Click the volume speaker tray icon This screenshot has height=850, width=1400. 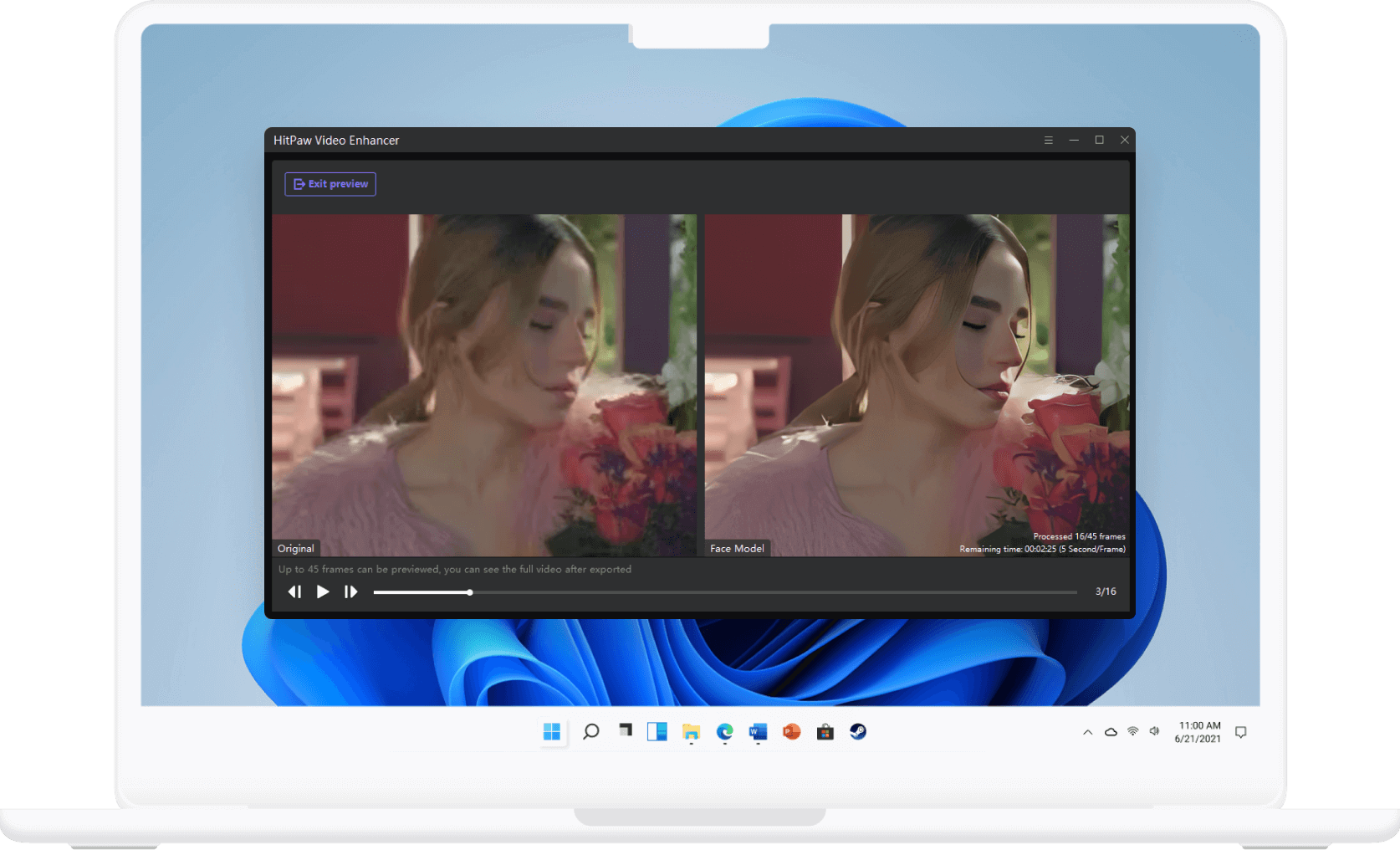[x=1155, y=731]
